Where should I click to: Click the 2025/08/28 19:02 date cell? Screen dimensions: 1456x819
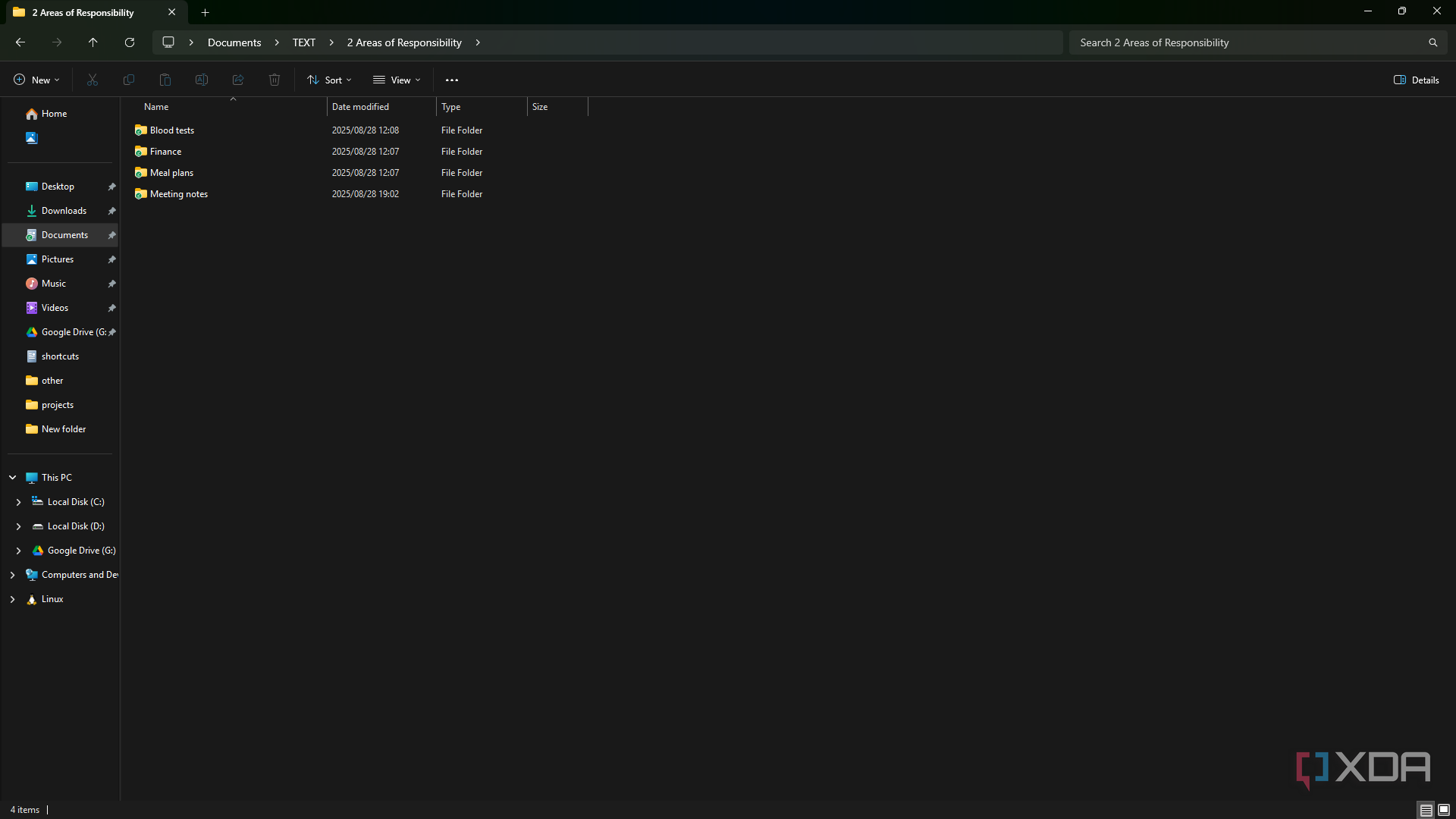366,194
